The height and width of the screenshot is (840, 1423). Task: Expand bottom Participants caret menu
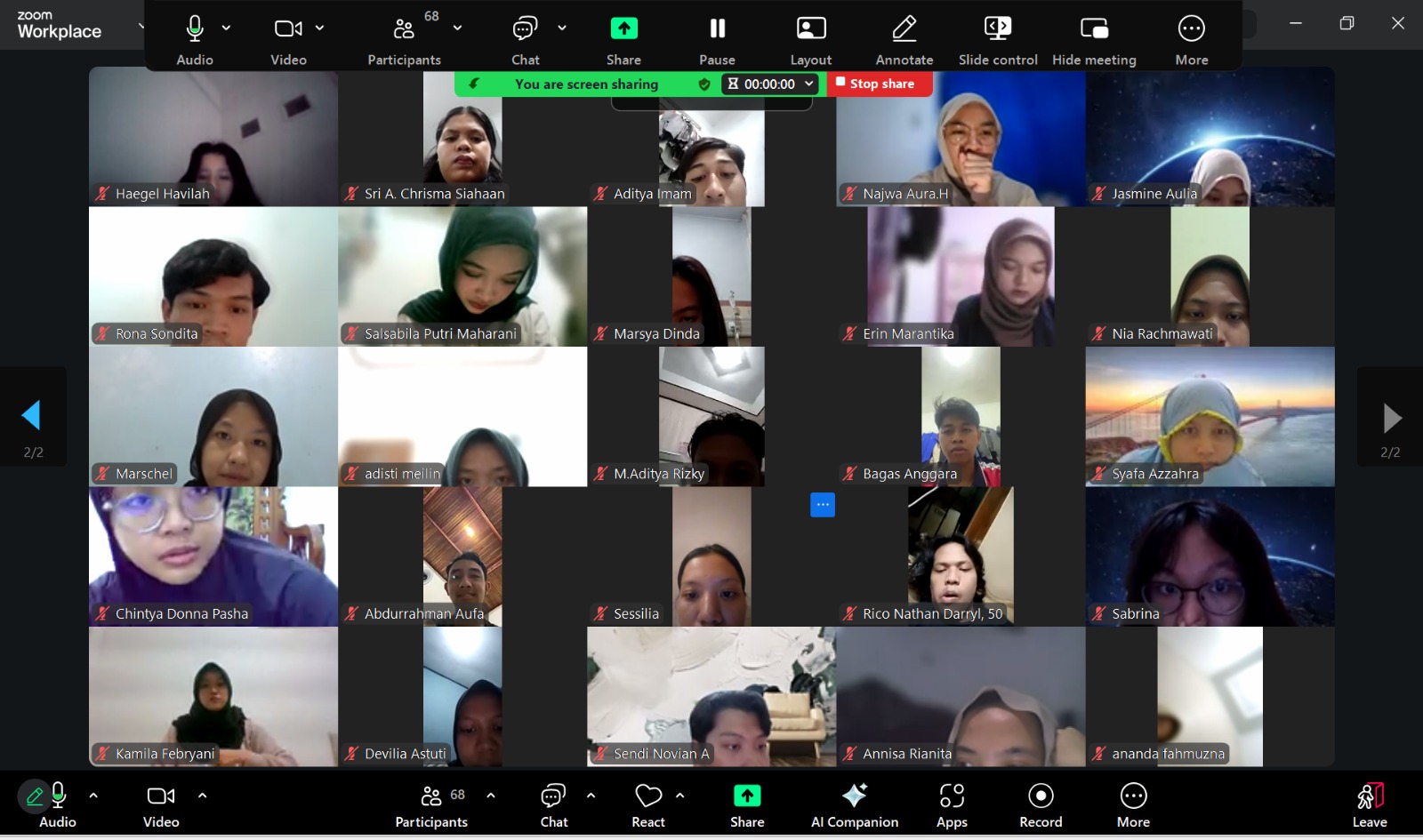point(491,796)
